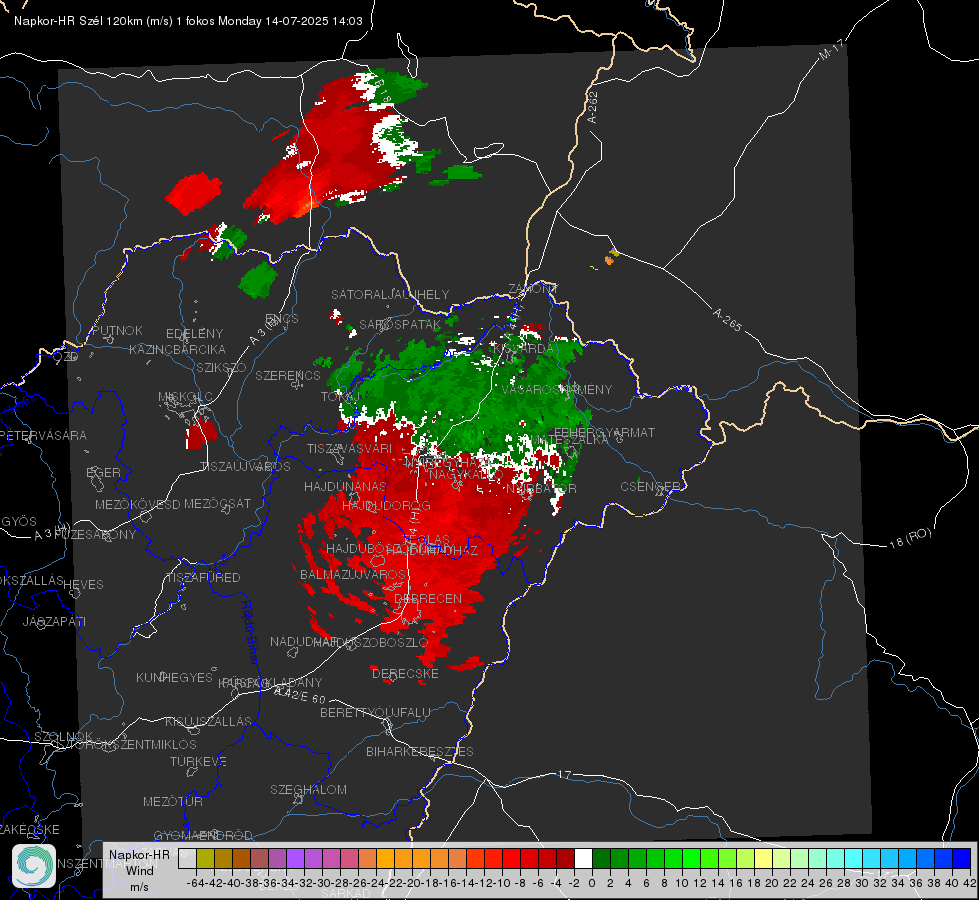The height and width of the screenshot is (900, 979).
Task: Click the SZEGHALOM label
Action: coord(308,789)
